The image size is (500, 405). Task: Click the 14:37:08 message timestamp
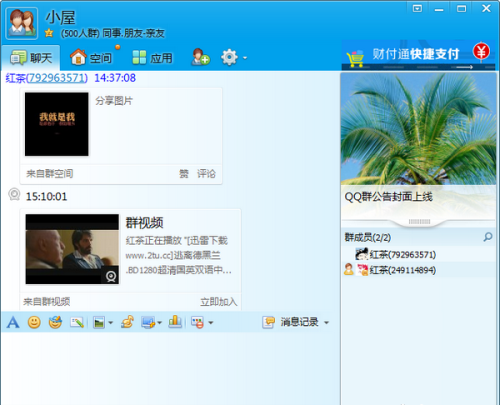coord(115,78)
